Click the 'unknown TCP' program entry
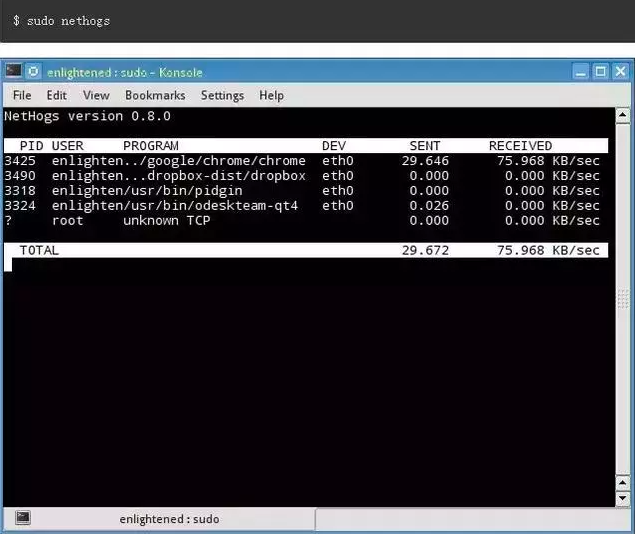This screenshot has width=635, height=534. (166, 221)
